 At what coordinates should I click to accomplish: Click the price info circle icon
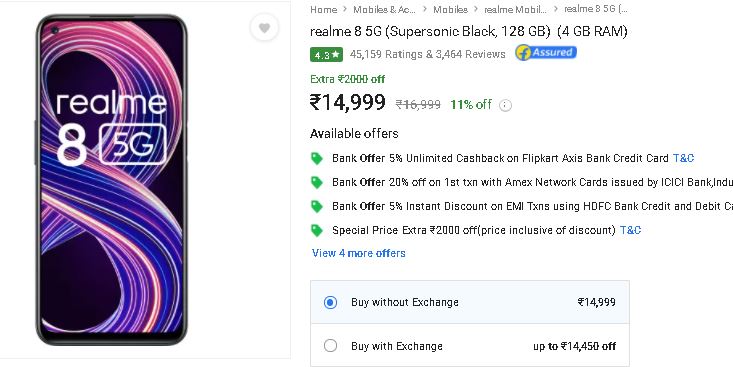pyautogui.click(x=505, y=105)
